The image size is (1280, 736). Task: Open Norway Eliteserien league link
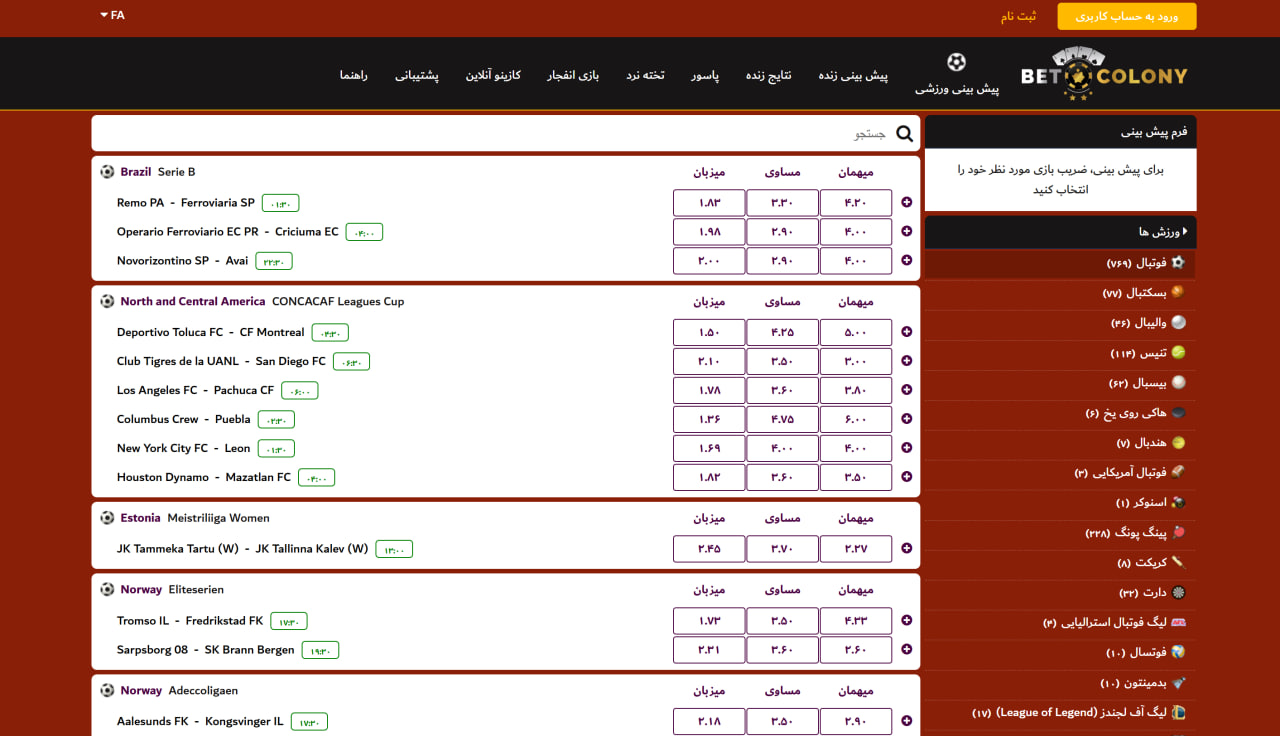click(x=172, y=590)
